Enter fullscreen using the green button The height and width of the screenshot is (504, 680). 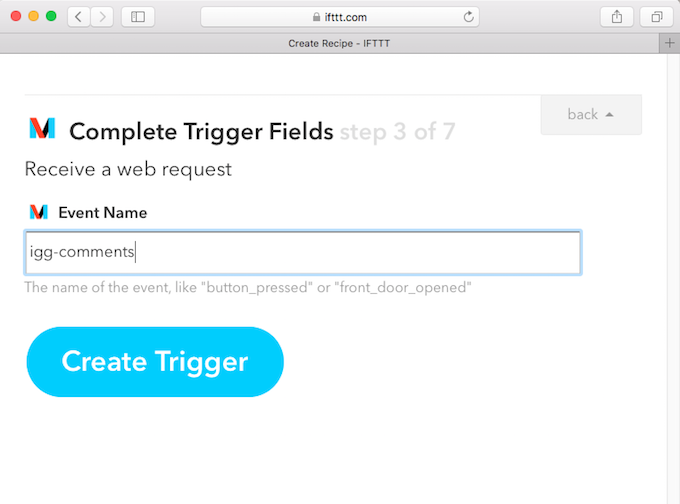[51, 16]
